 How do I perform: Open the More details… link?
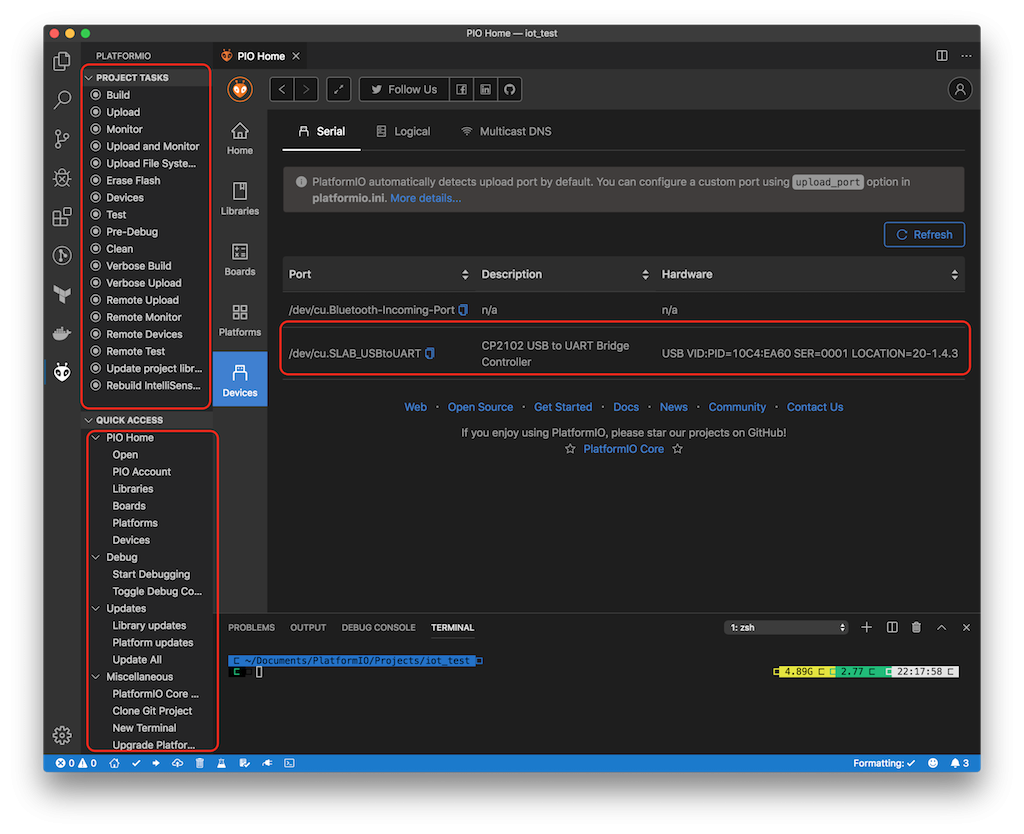425,199
